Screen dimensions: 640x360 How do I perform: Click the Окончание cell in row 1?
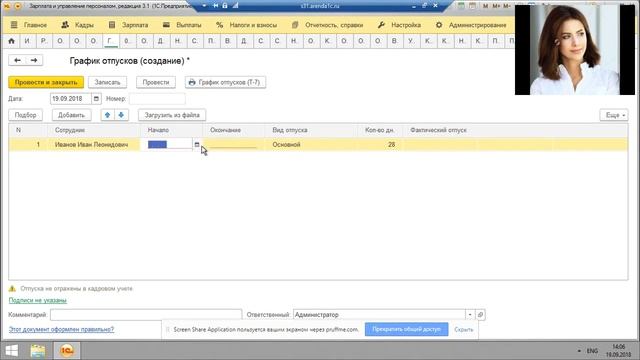[x=234, y=144]
